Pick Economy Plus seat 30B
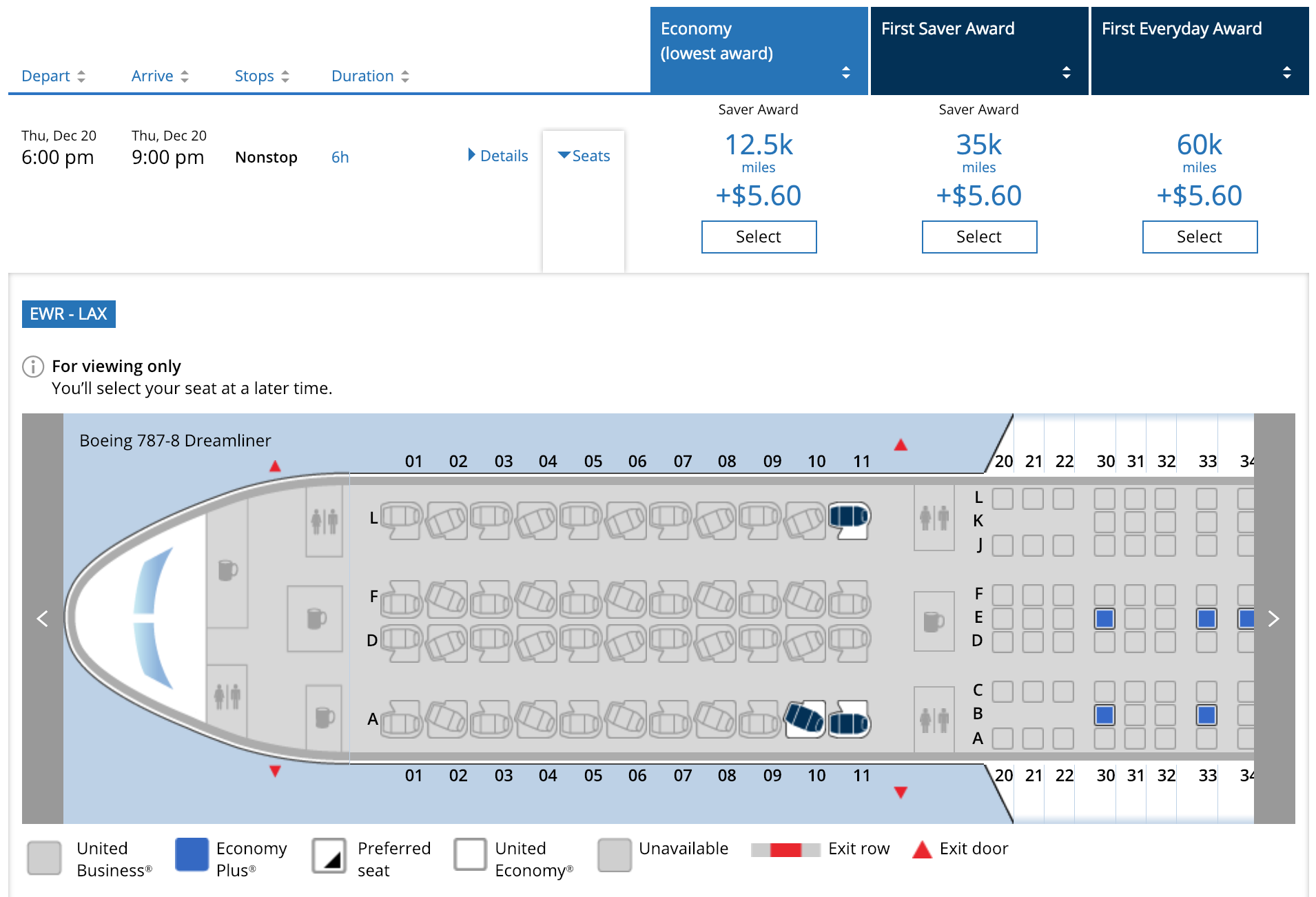Viewport: 1316px width, 897px height. 1104,715
